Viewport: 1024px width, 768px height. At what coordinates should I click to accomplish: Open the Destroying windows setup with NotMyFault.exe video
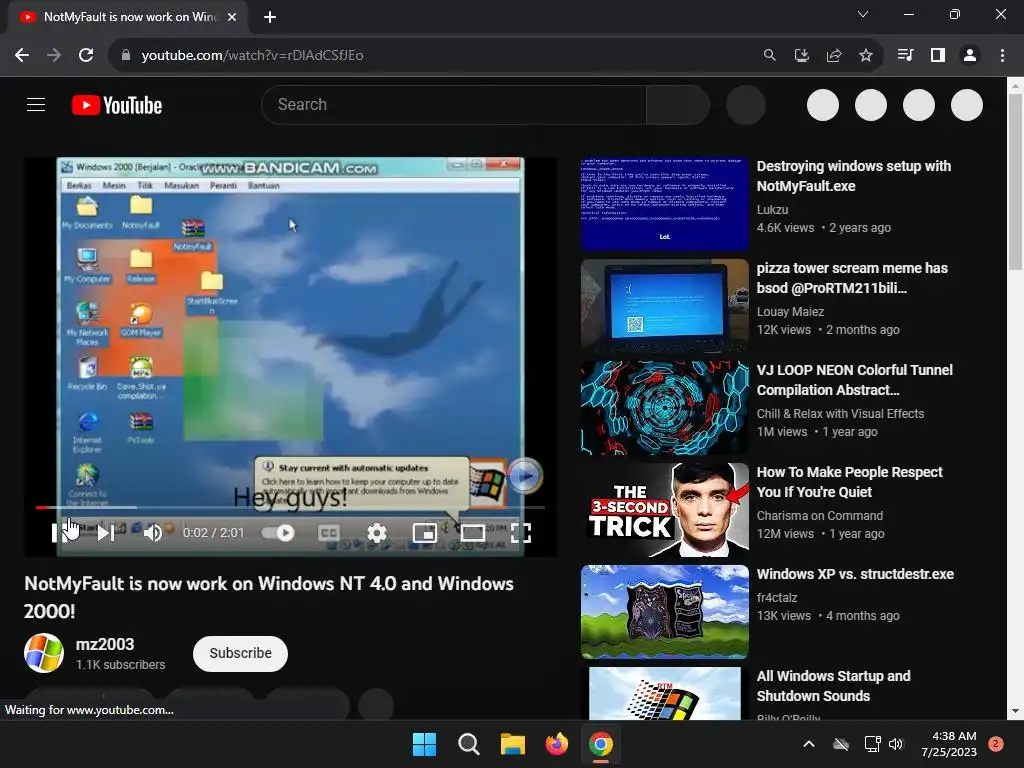tap(854, 176)
